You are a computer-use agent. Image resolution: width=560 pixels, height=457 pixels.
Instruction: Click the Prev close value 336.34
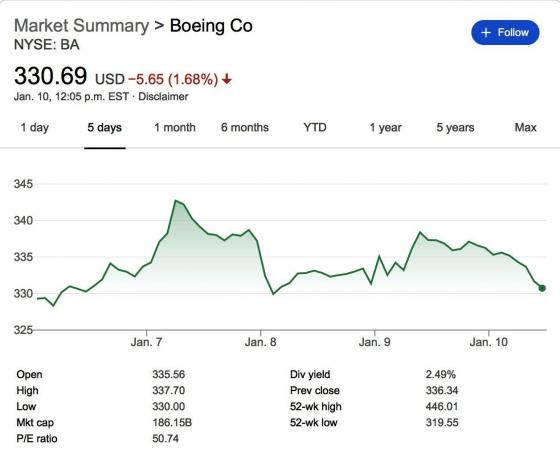pos(442,391)
